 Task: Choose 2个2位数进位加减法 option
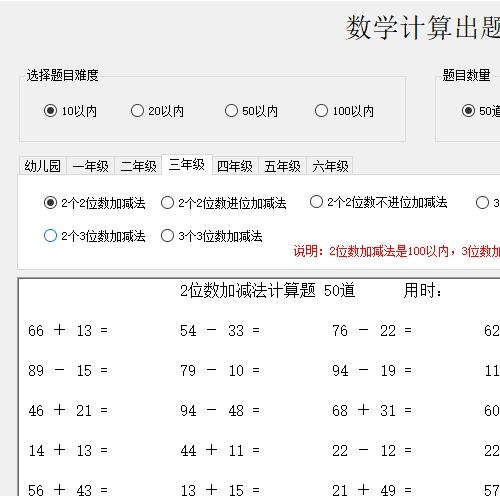pos(224,203)
